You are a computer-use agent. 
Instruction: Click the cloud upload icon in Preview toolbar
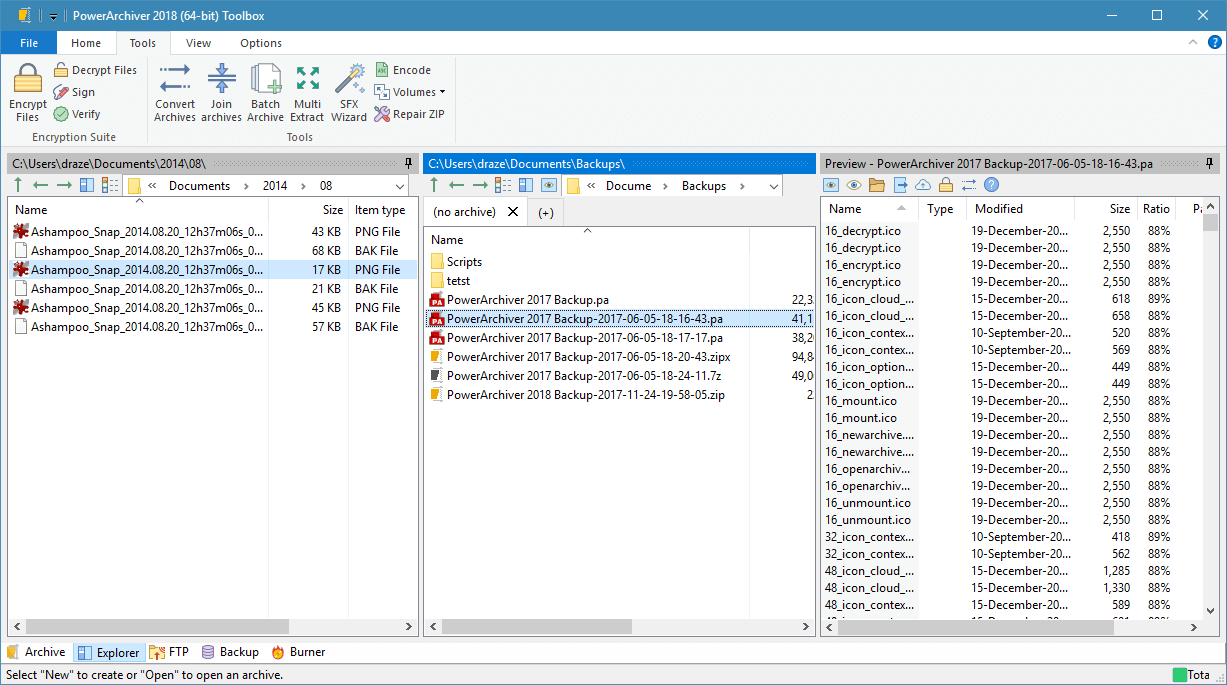pyautogui.click(x=923, y=185)
